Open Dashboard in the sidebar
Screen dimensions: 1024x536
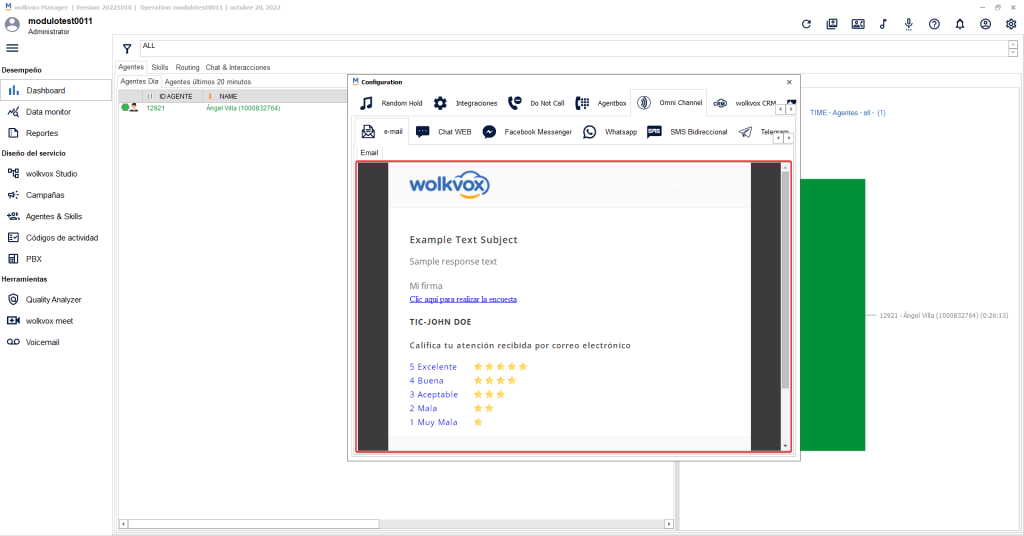(x=56, y=90)
